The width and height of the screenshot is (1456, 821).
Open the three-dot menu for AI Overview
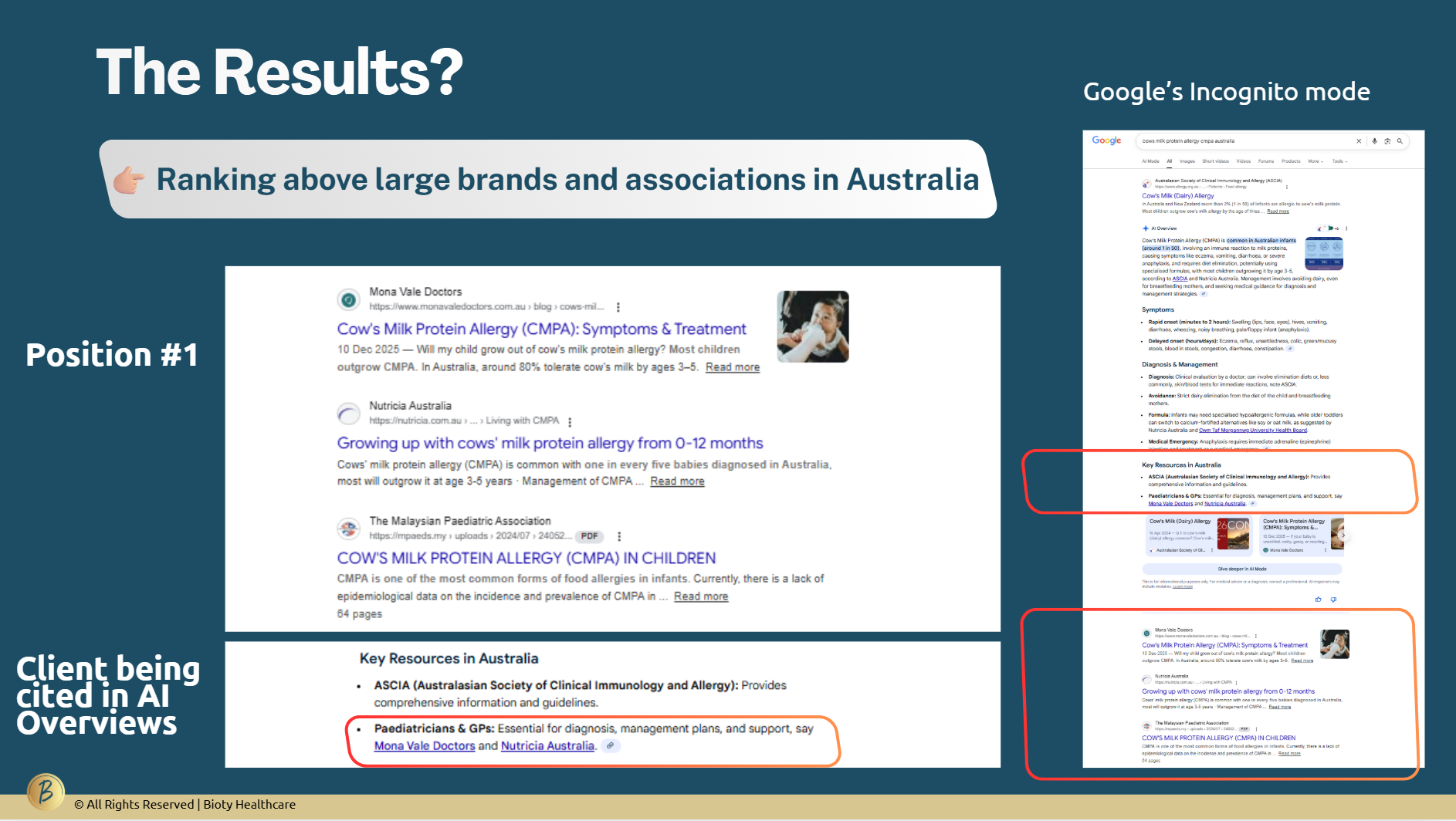[1346, 228]
